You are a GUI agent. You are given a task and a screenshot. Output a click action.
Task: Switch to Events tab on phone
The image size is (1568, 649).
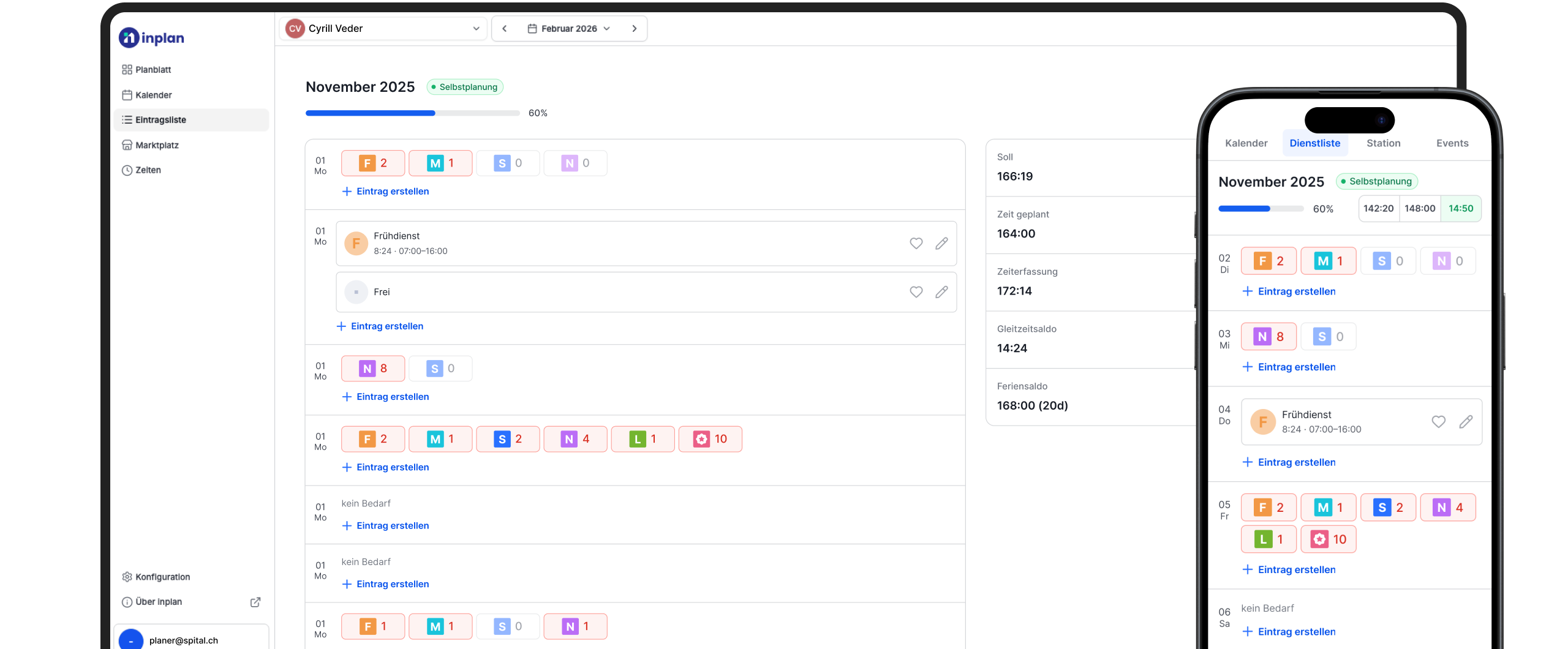[x=1452, y=143]
